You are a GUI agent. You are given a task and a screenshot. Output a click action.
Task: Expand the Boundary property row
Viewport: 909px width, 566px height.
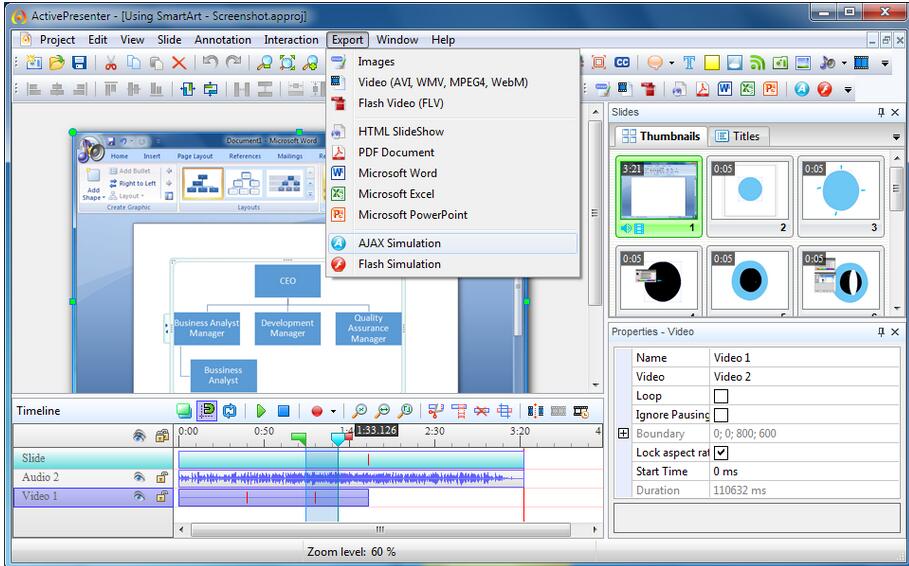click(624, 434)
